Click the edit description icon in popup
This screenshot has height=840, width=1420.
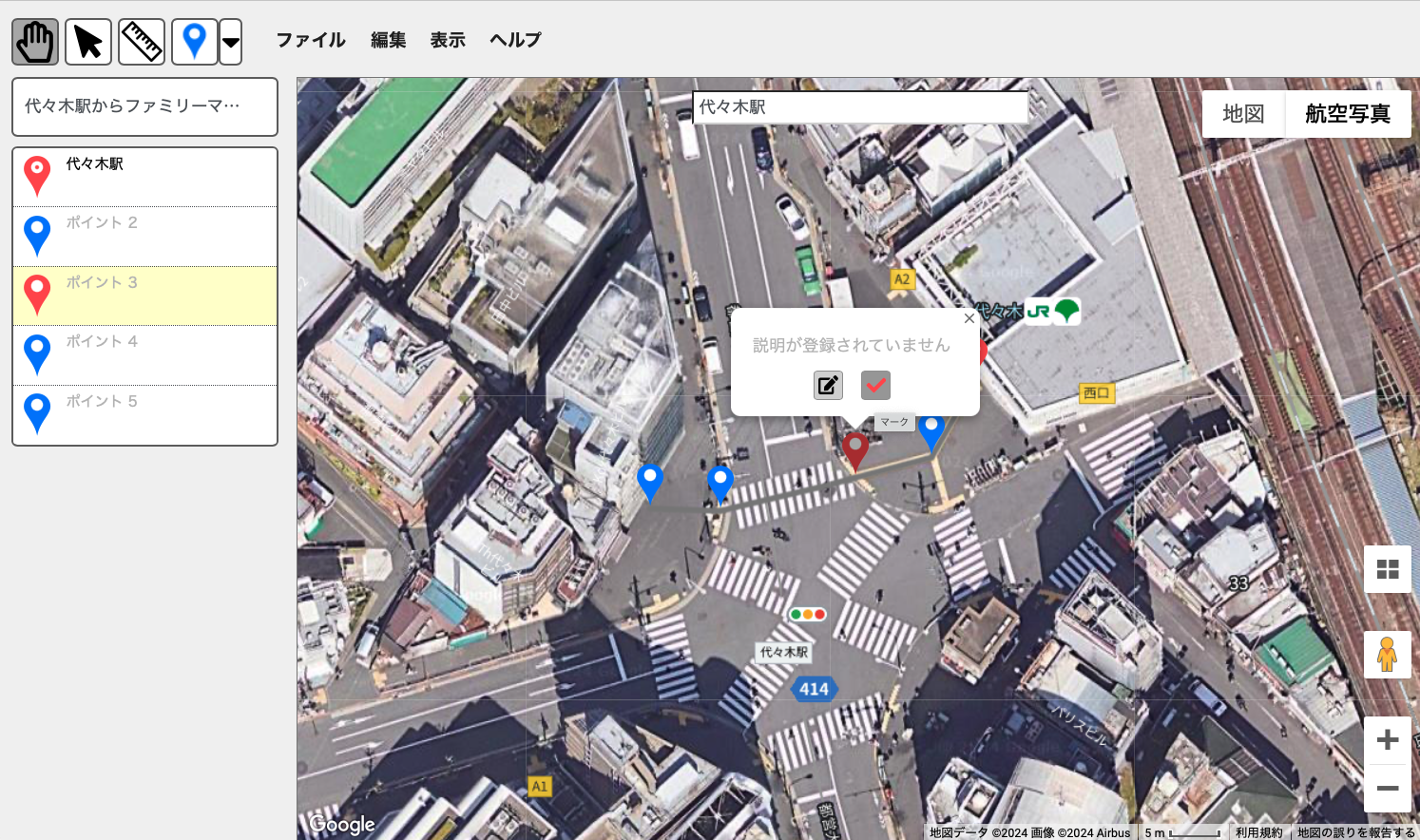828,385
